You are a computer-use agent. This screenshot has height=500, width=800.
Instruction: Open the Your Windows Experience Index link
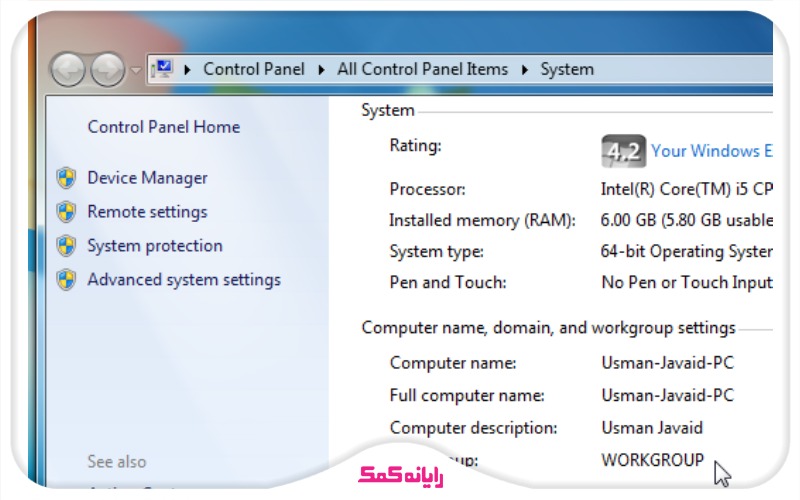pos(712,151)
